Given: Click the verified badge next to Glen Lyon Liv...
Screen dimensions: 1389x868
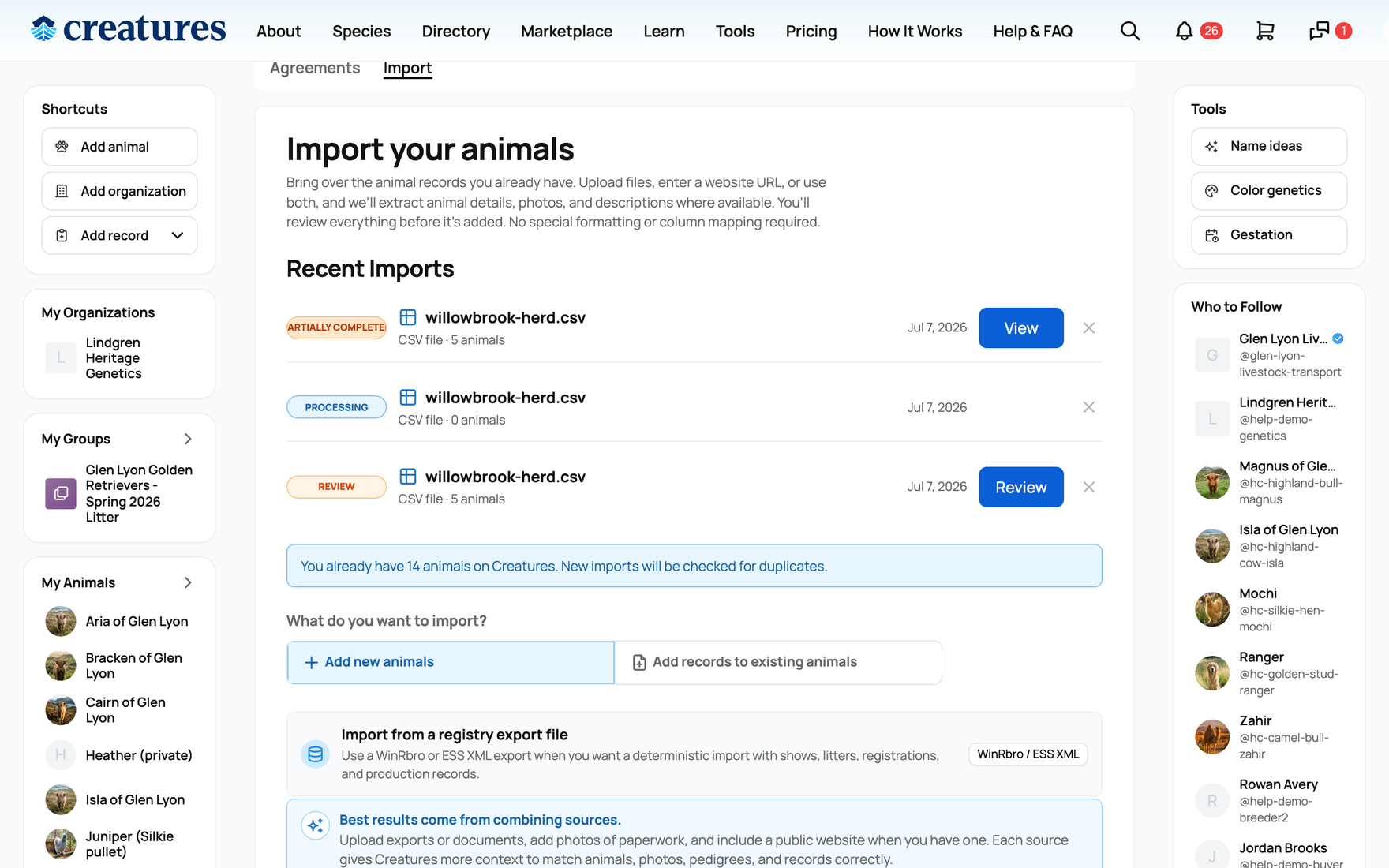Looking at the screenshot, I should (1338, 339).
